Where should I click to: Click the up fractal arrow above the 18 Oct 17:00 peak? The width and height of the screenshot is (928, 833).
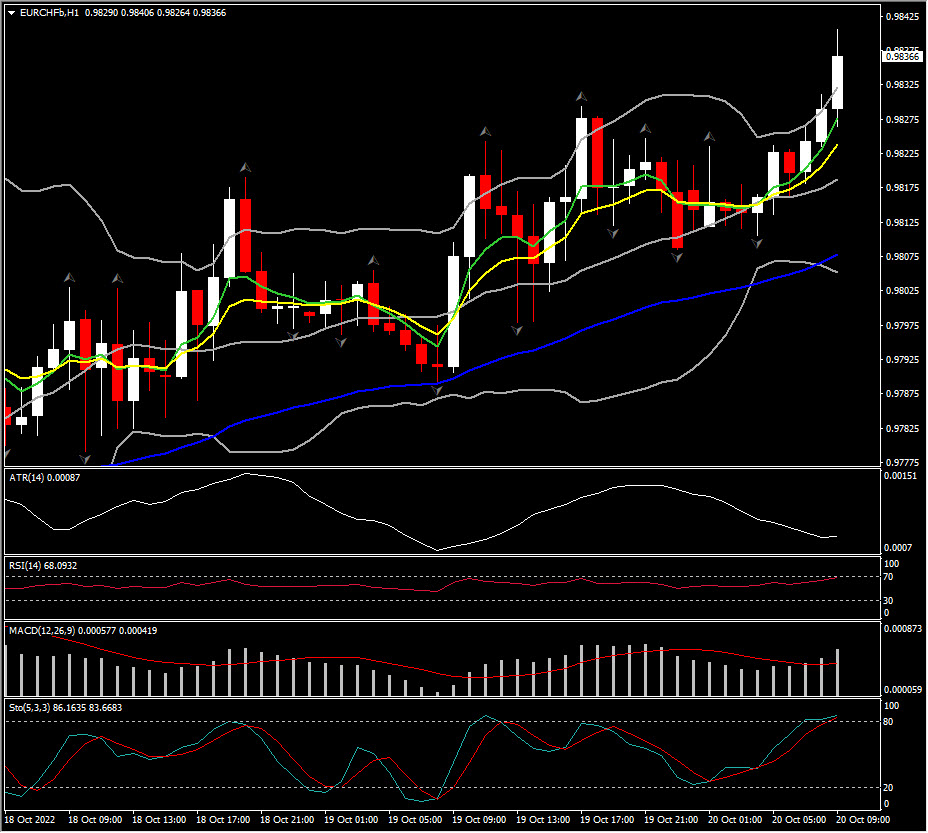pyautogui.click(x=245, y=167)
